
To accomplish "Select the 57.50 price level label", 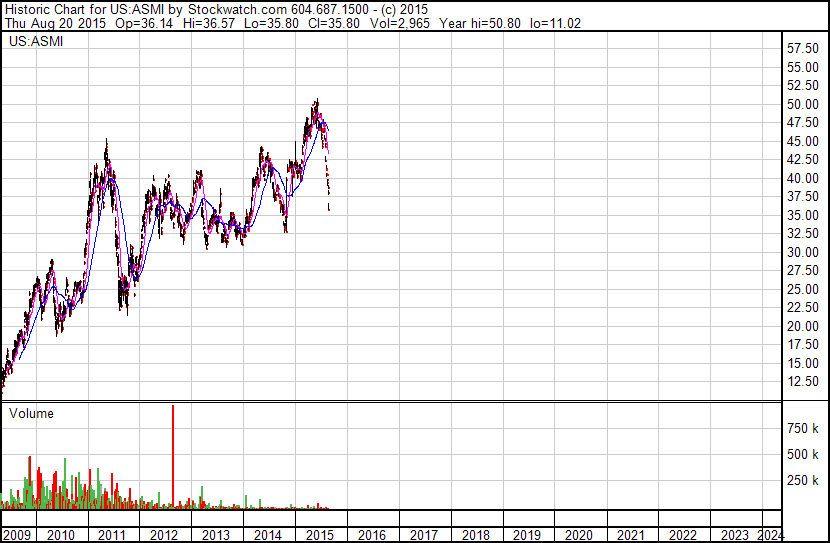I will click(803, 48).
